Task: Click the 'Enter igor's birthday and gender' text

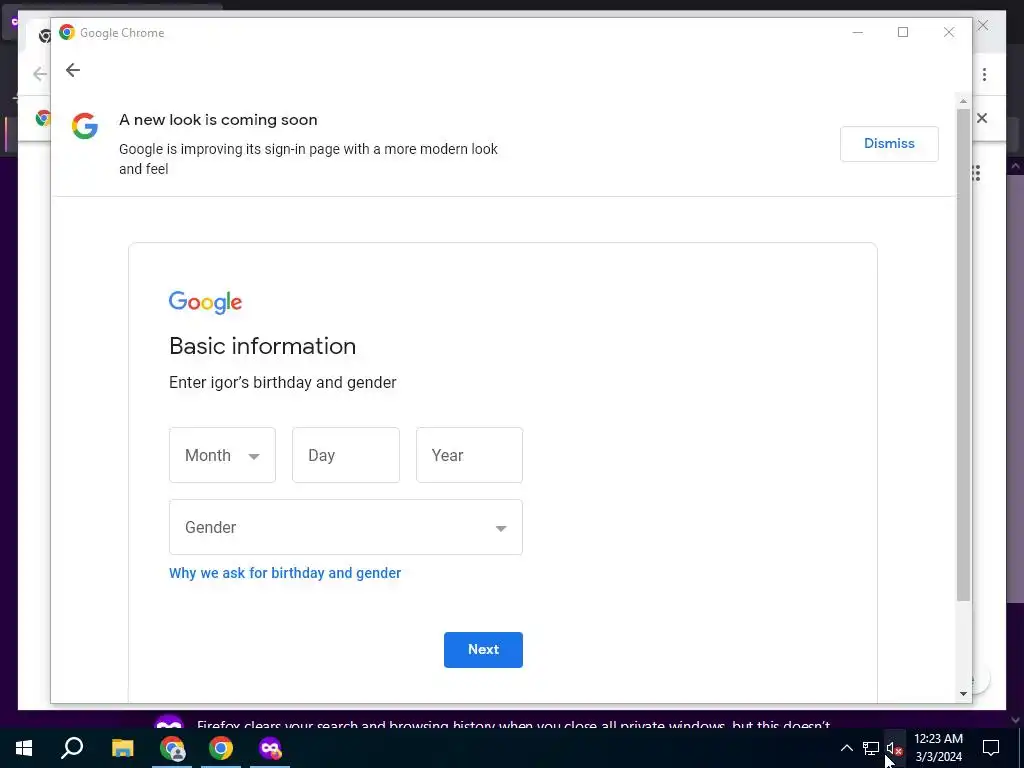Action: (283, 383)
